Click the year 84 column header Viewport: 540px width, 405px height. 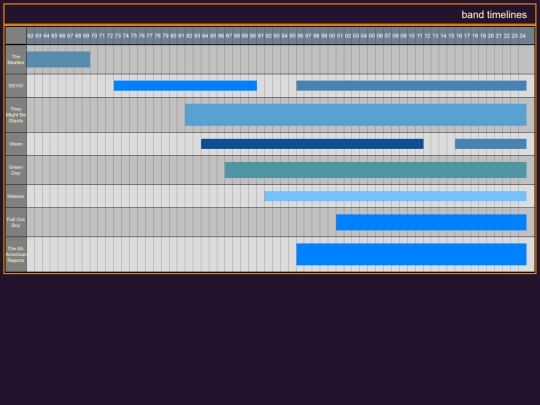[205, 36]
